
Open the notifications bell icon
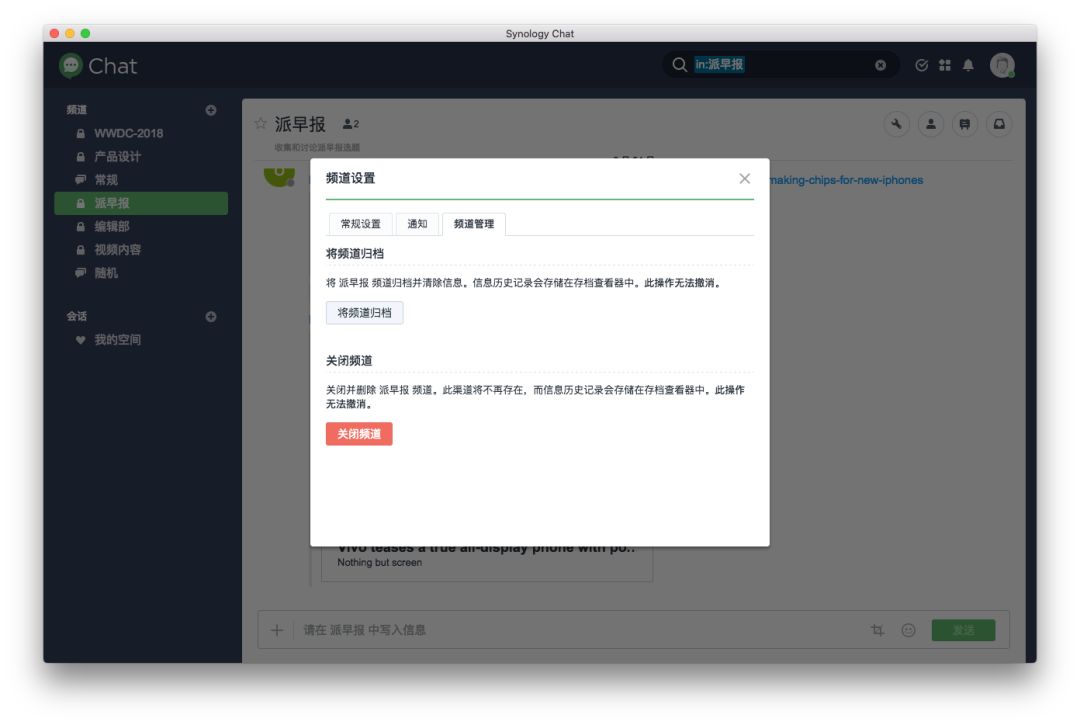click(968, 65)
